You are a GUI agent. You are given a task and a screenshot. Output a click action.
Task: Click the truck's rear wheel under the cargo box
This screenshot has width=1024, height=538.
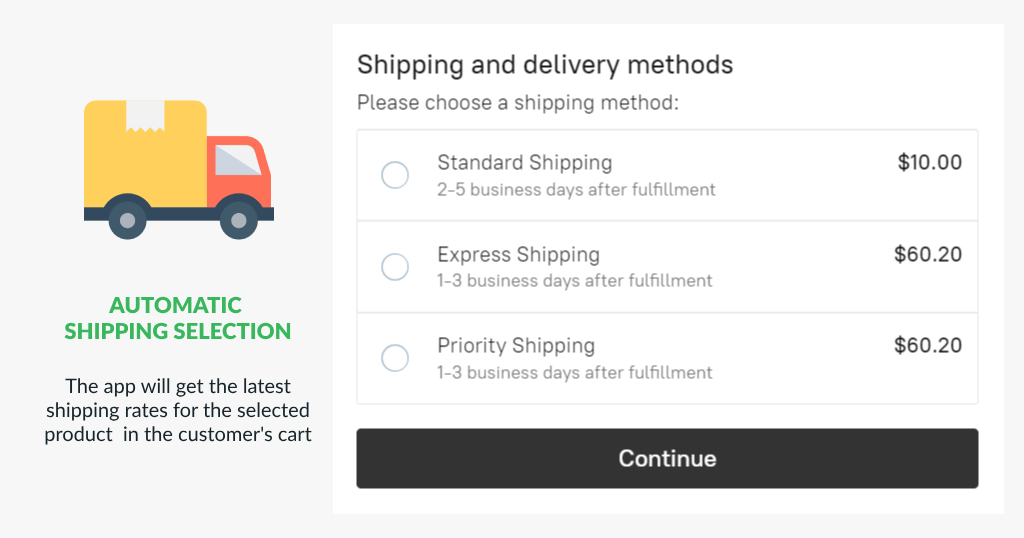[127, 220]
